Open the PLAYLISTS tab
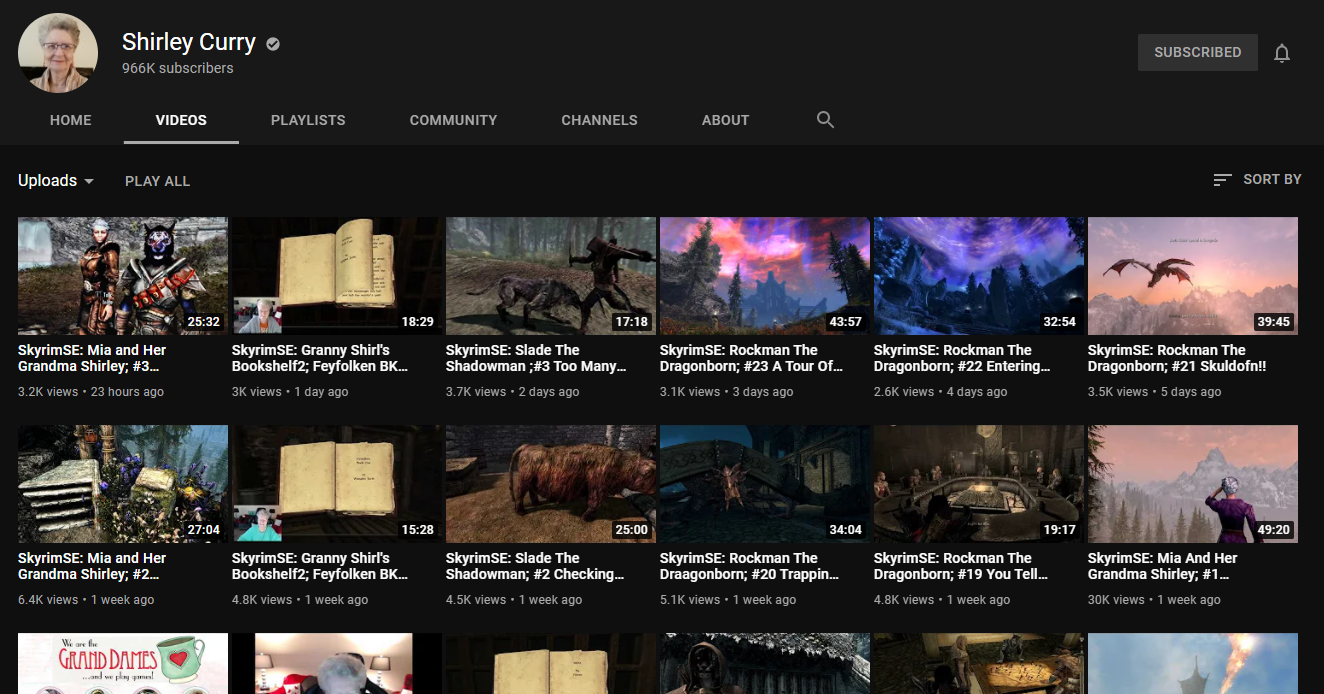Viewport: 1324px width, 694px height. click(308, 120)
